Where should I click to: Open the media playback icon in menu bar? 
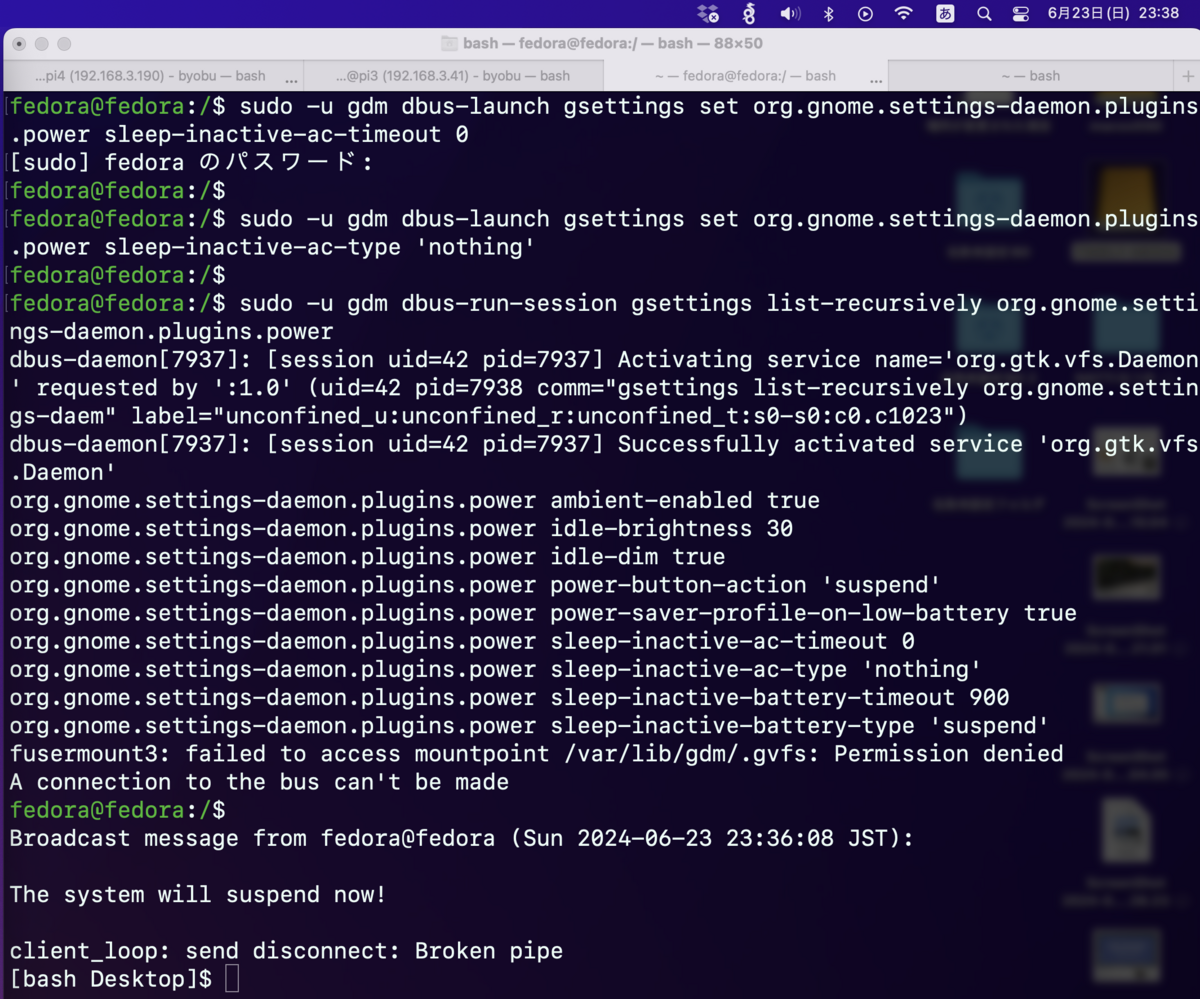[866, 14]
